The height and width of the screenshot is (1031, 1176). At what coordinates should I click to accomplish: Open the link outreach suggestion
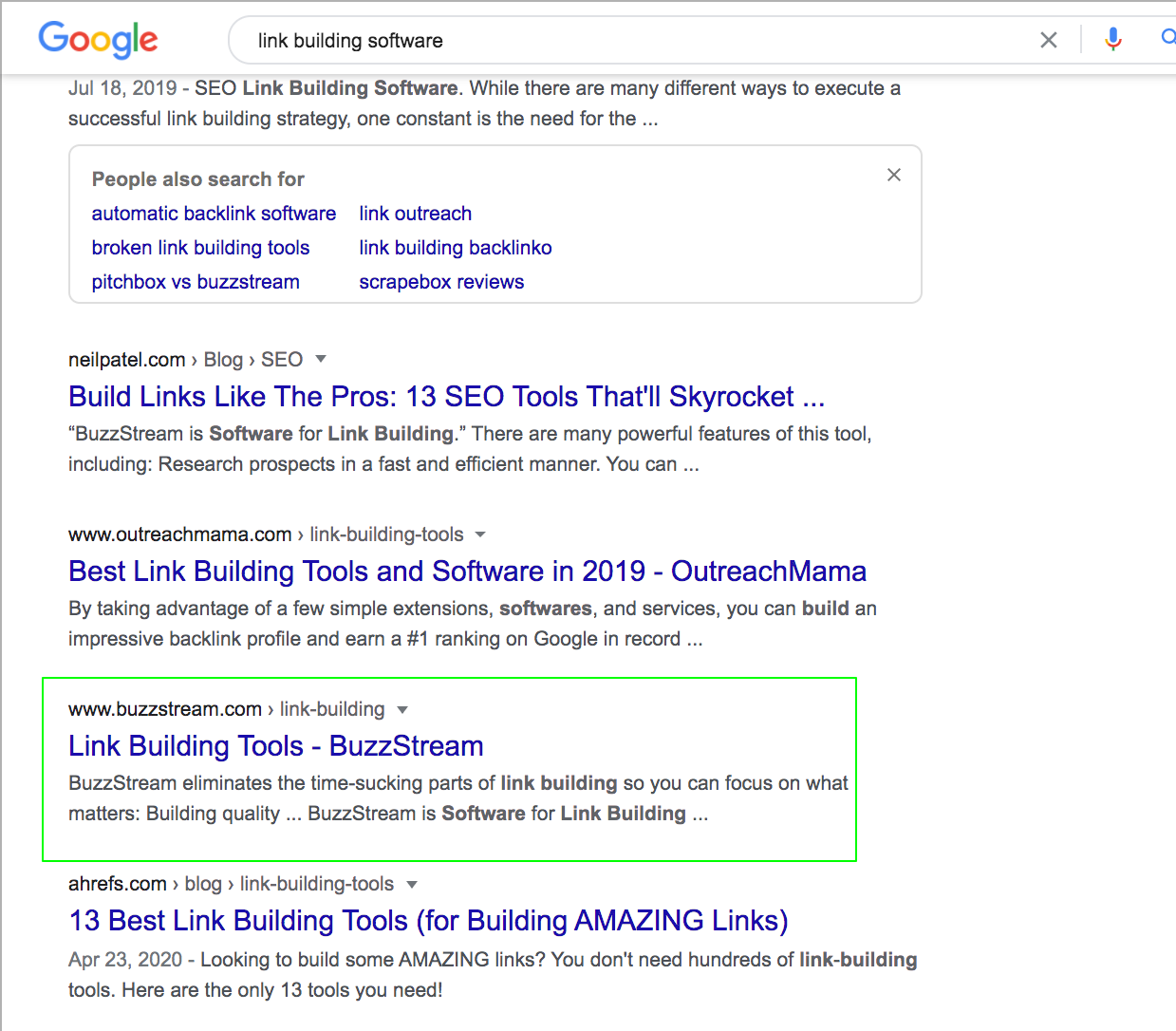pyautogui.click(x=415, y=214)
